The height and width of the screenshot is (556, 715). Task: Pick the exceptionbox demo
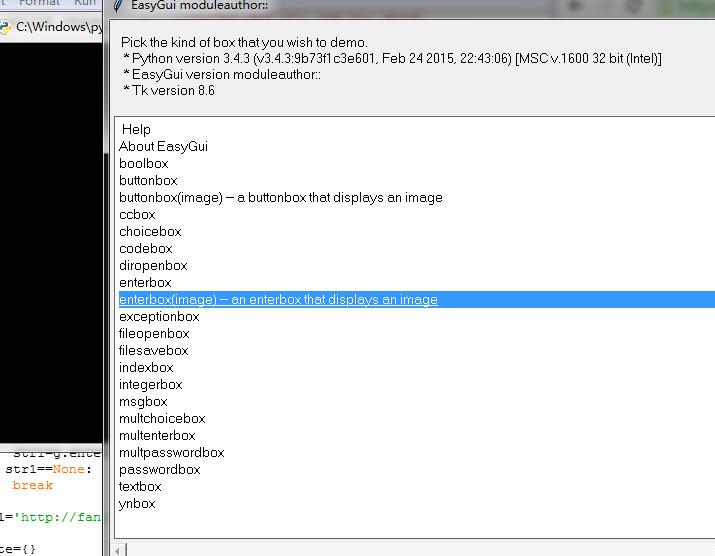159,317
